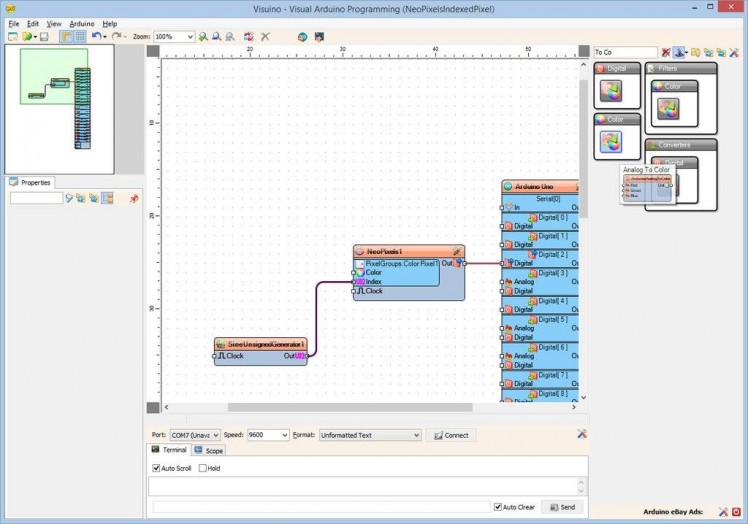Open the Arduino menu
The image size is (748, 524).
coord(82,23)
